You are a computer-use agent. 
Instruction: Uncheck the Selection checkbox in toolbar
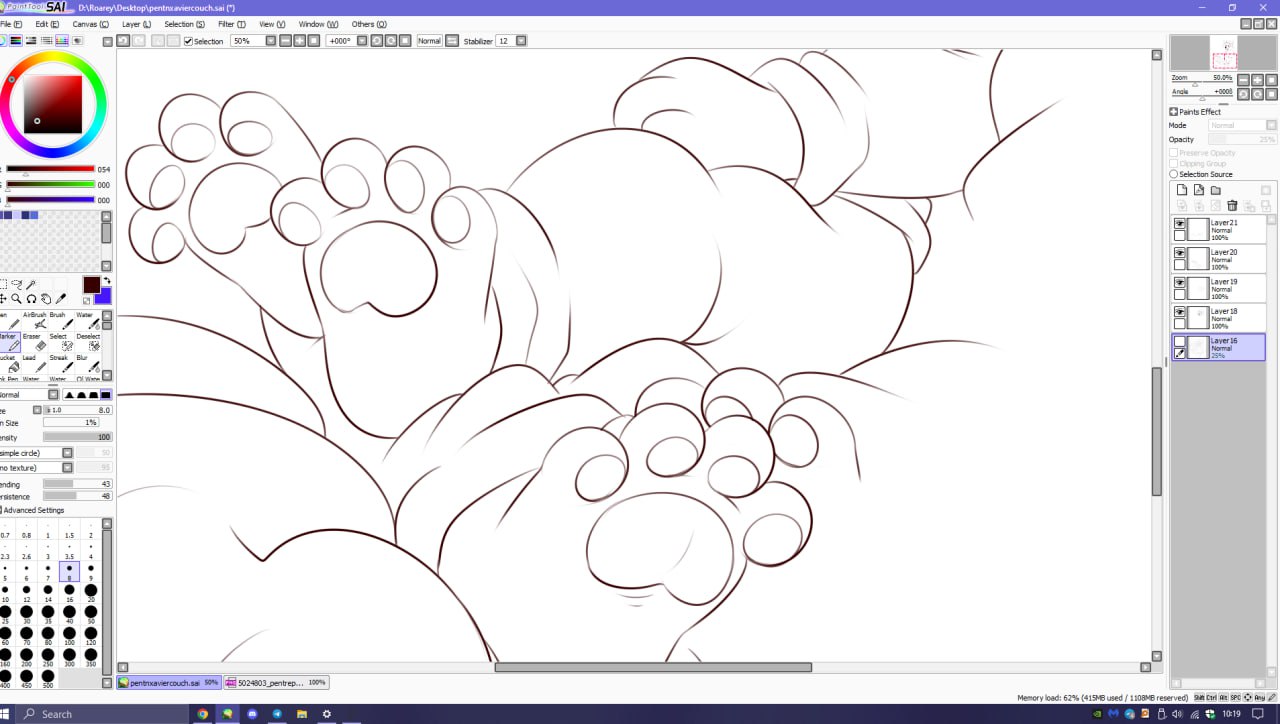(188, 41)
